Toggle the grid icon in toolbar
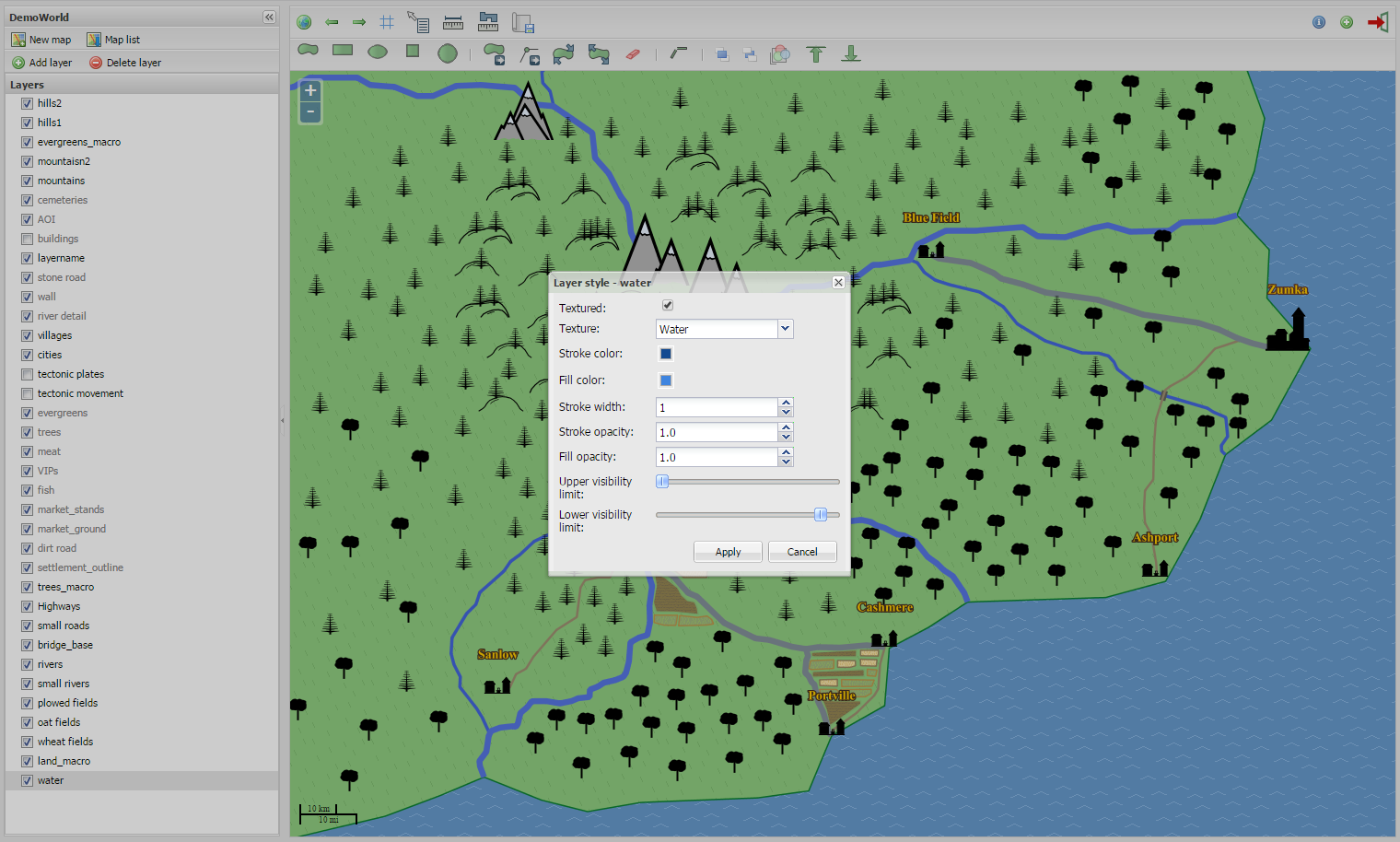The image size is (1400, 842). point(387,22)
